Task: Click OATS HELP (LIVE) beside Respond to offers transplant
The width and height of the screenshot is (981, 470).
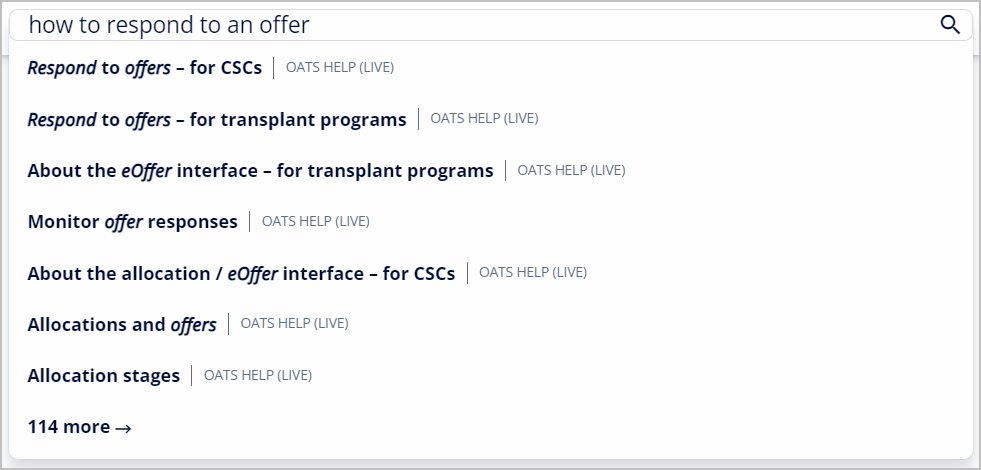Action: pyautogui.click(x=484, y=118)
